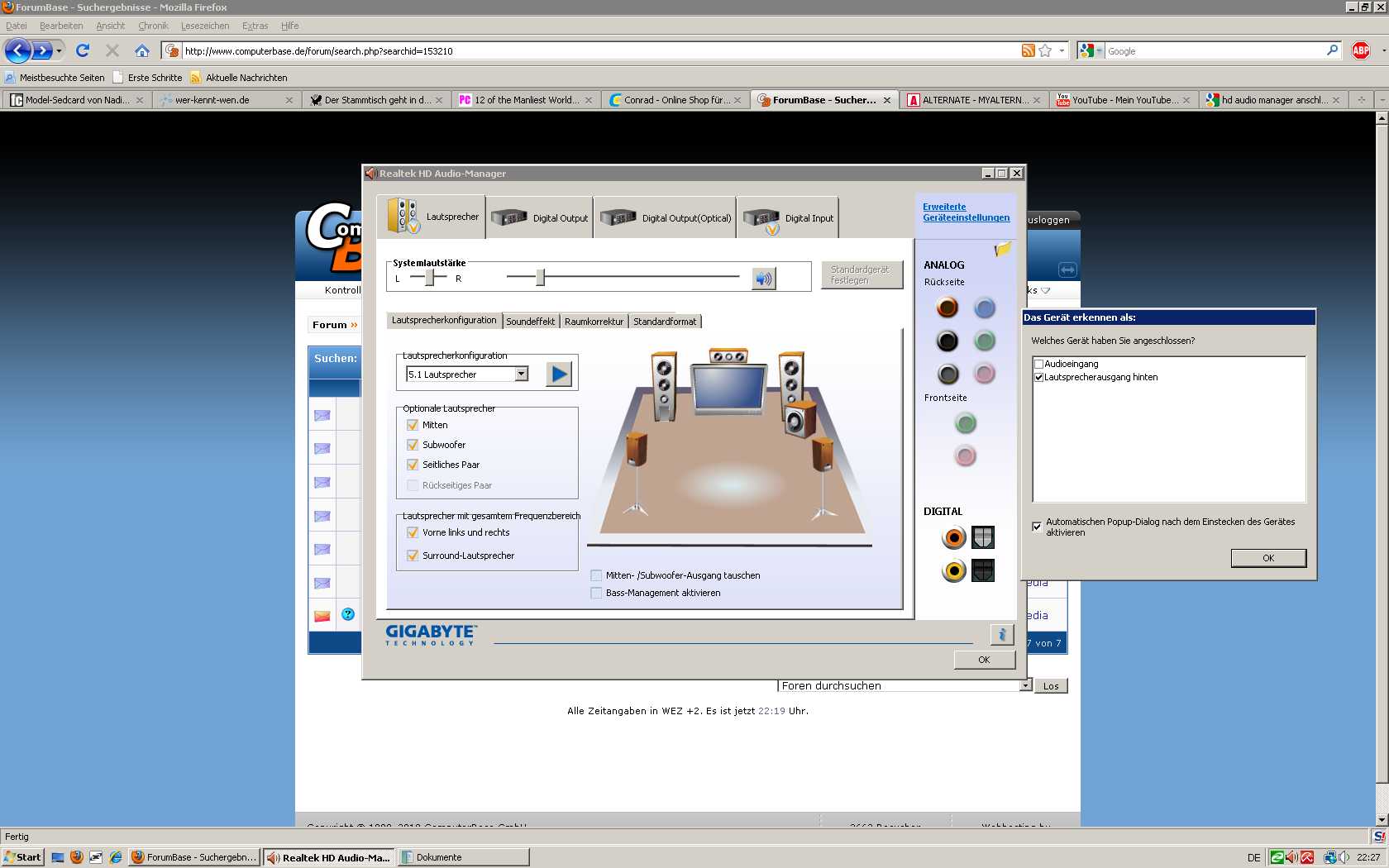
Task: Toggle the Mitten speaker checkbox
Action: click(x=413, y=425)
